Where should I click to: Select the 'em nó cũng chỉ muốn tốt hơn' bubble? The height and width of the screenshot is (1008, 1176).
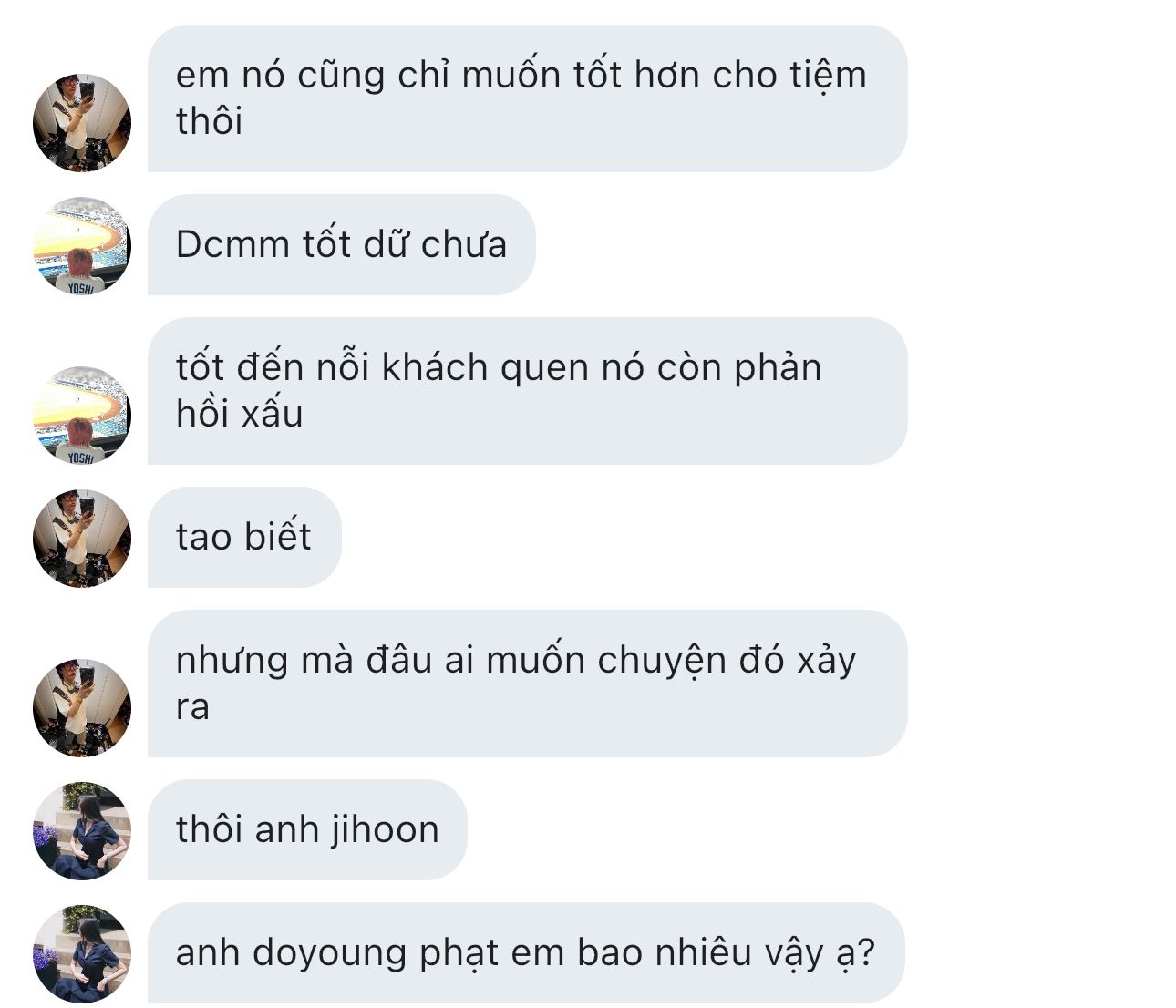(527, 98)
